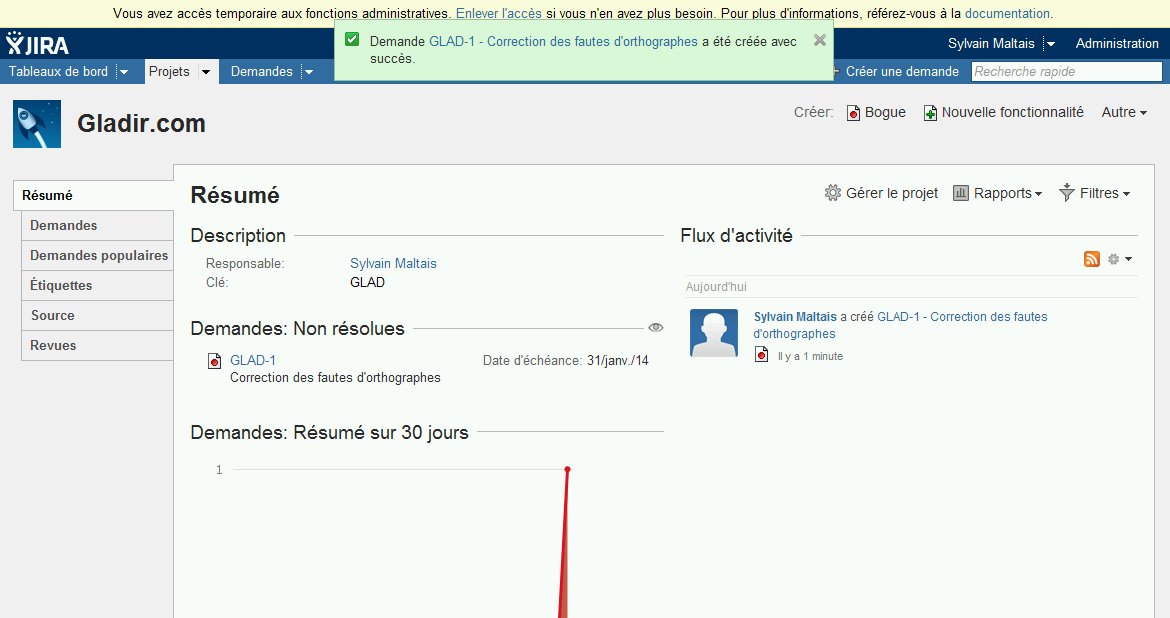Click the project key GLAD text

click(x=367, y=283)
